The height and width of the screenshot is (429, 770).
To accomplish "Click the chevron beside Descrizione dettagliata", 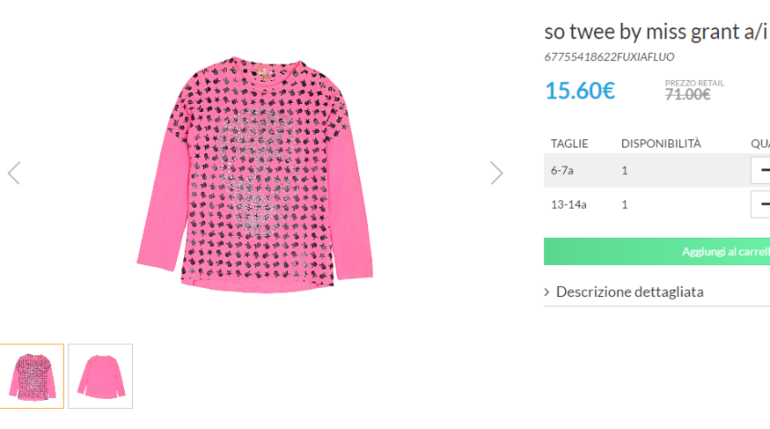I will click(547, 292).
